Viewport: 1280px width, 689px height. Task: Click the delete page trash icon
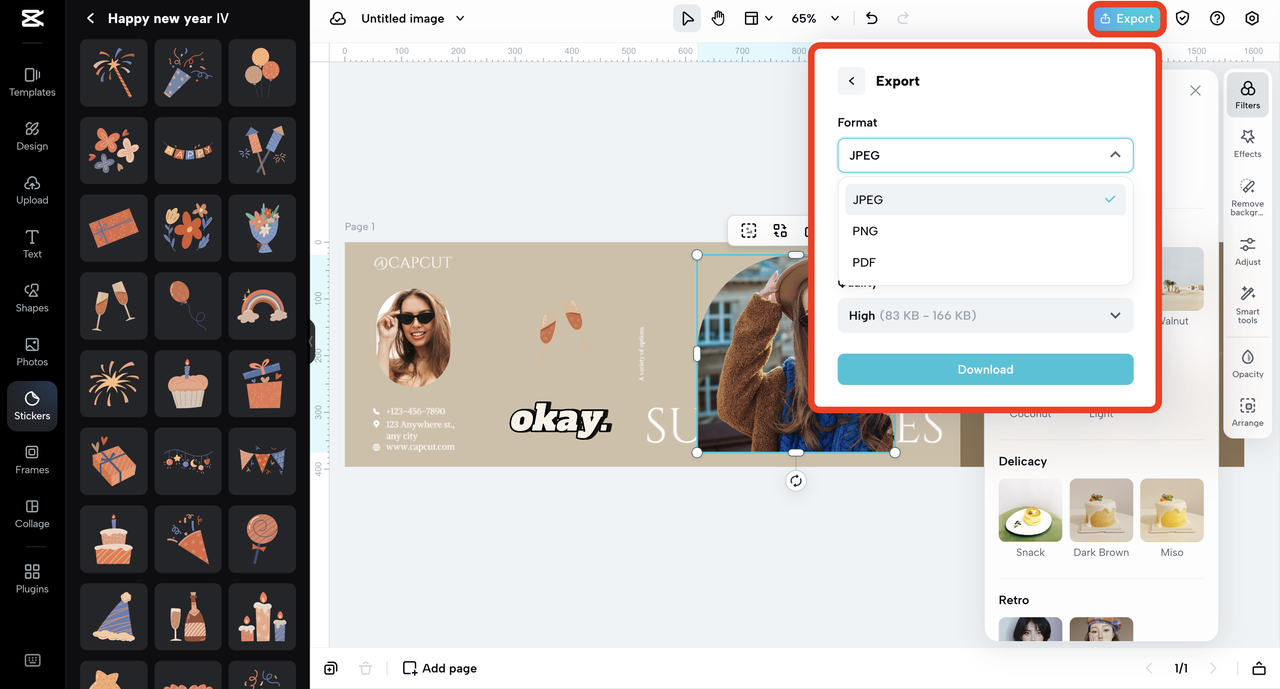[366, 668]
